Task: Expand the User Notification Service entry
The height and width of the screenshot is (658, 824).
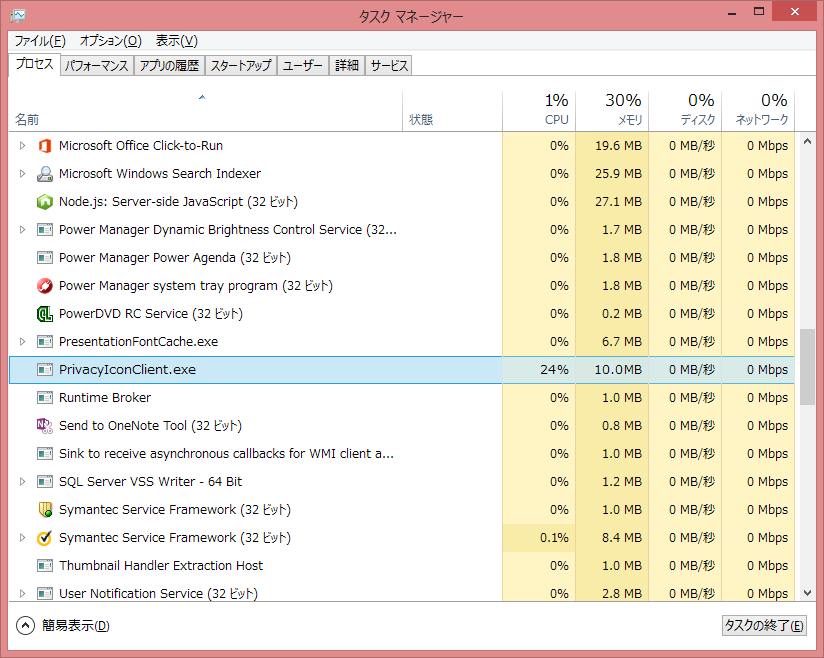Action: 23,594
